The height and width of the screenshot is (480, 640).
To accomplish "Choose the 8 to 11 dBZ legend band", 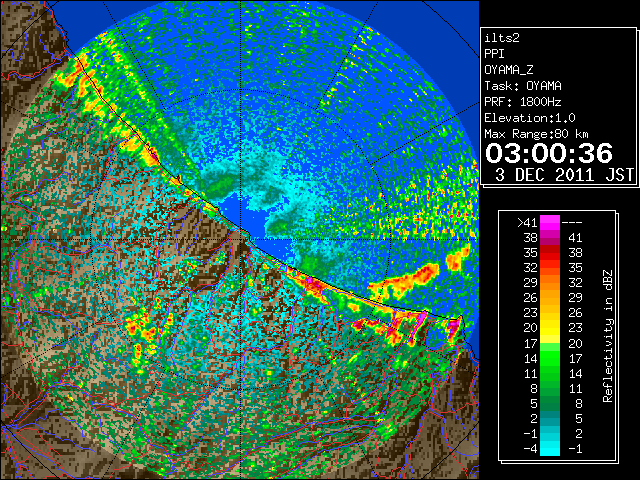I will 550,389.
